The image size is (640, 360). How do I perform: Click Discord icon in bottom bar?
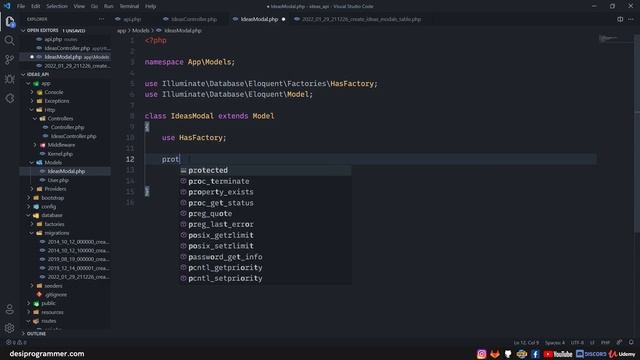click(x=591, y=354)
